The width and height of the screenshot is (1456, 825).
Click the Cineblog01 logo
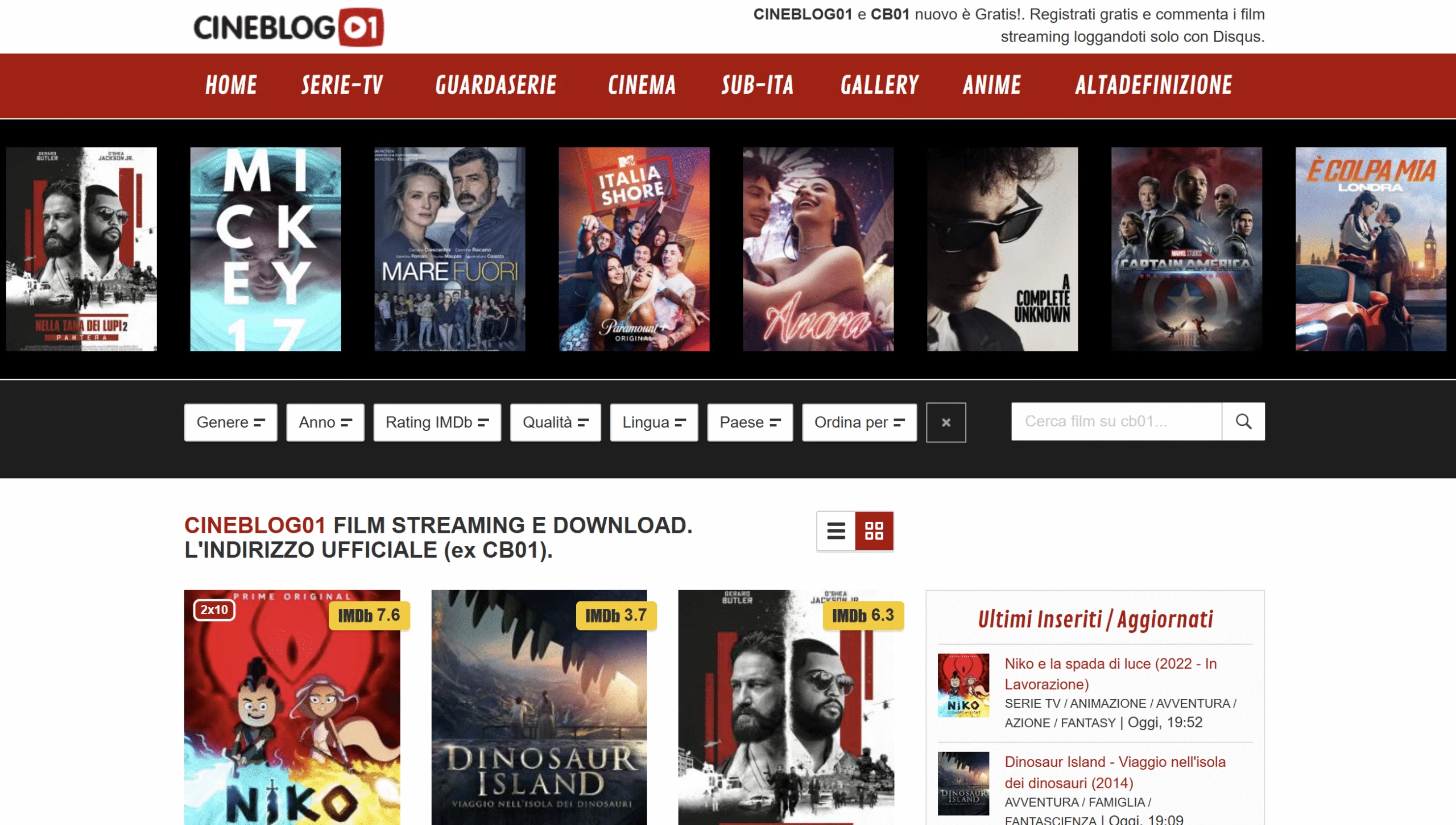click(x=288, y=27)
